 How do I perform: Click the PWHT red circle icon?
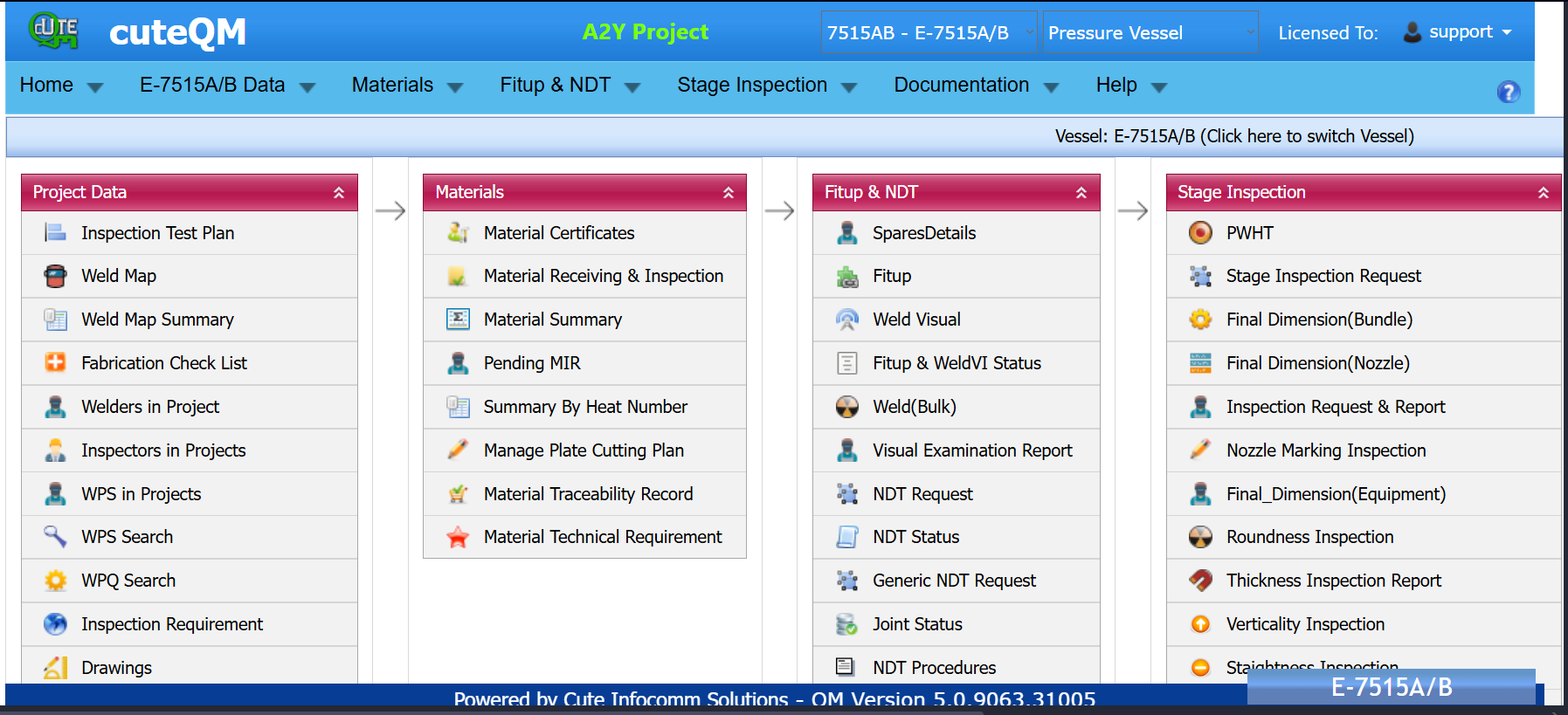pos(1200,233)
